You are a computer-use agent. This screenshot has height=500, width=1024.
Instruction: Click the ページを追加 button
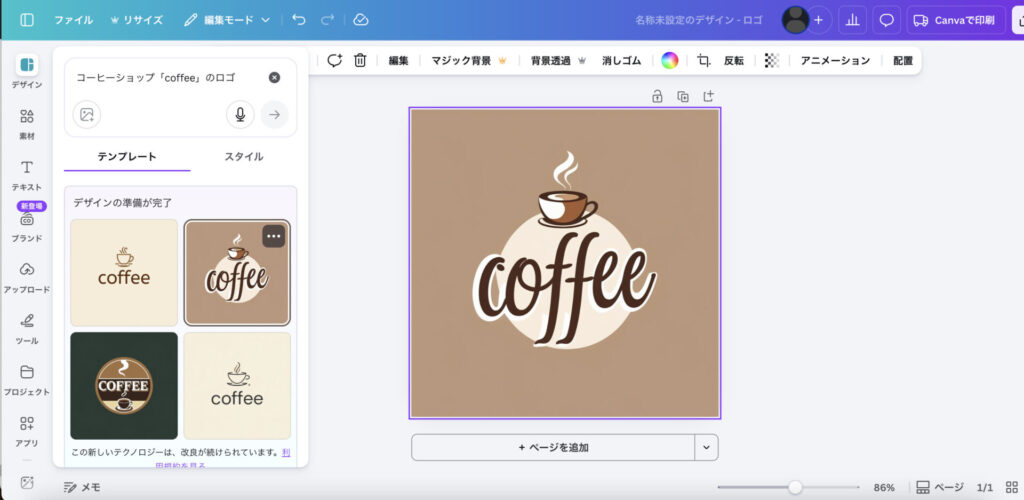pos(553,447)
